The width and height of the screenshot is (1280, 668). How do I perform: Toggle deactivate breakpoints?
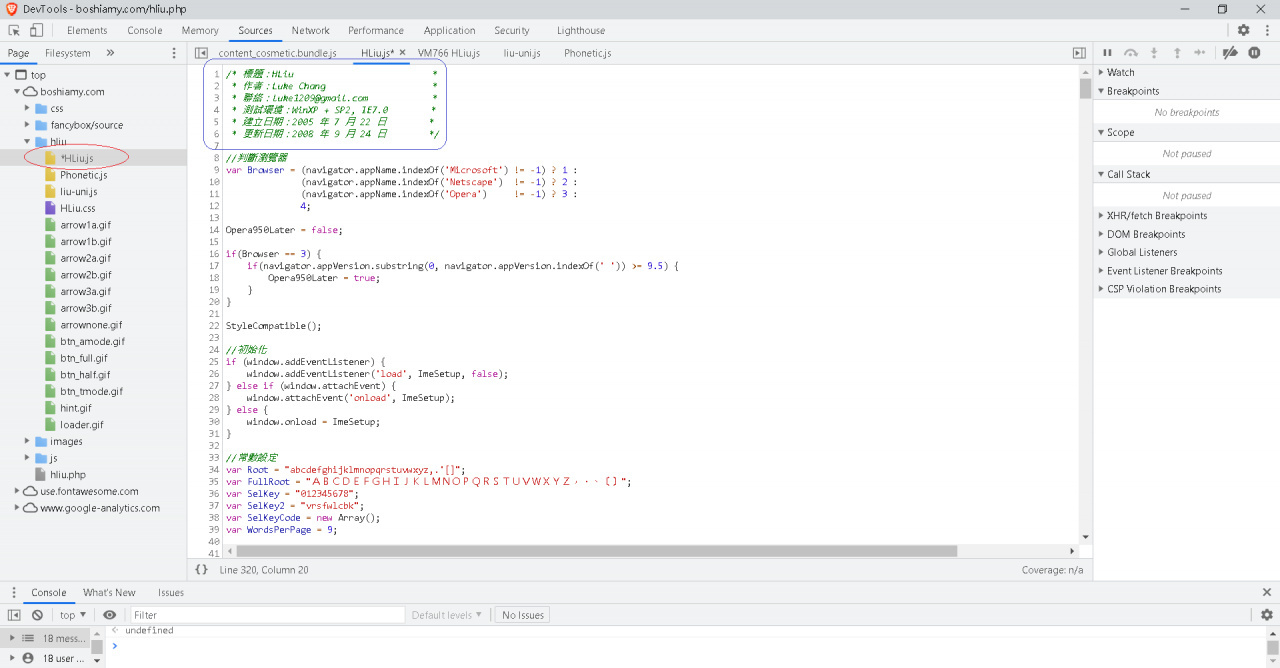pyautogui.click(x=1230, y=53)
